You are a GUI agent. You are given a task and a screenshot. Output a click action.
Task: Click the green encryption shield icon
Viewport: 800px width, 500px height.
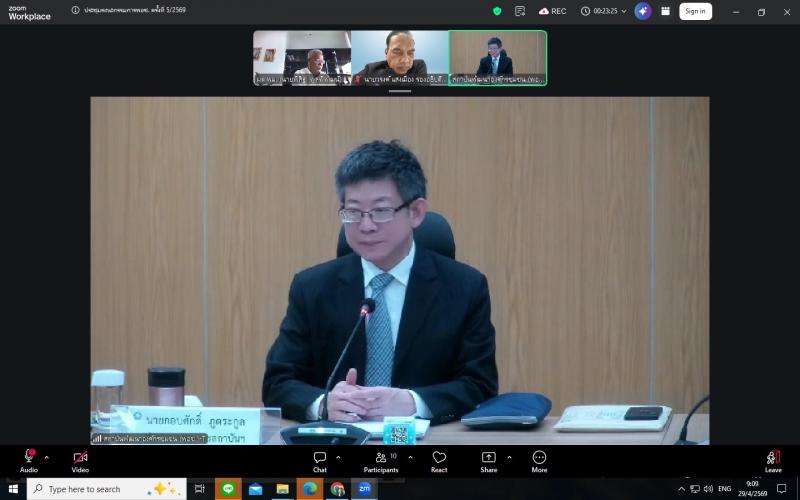pyautogui.click(x=497, y=11)
